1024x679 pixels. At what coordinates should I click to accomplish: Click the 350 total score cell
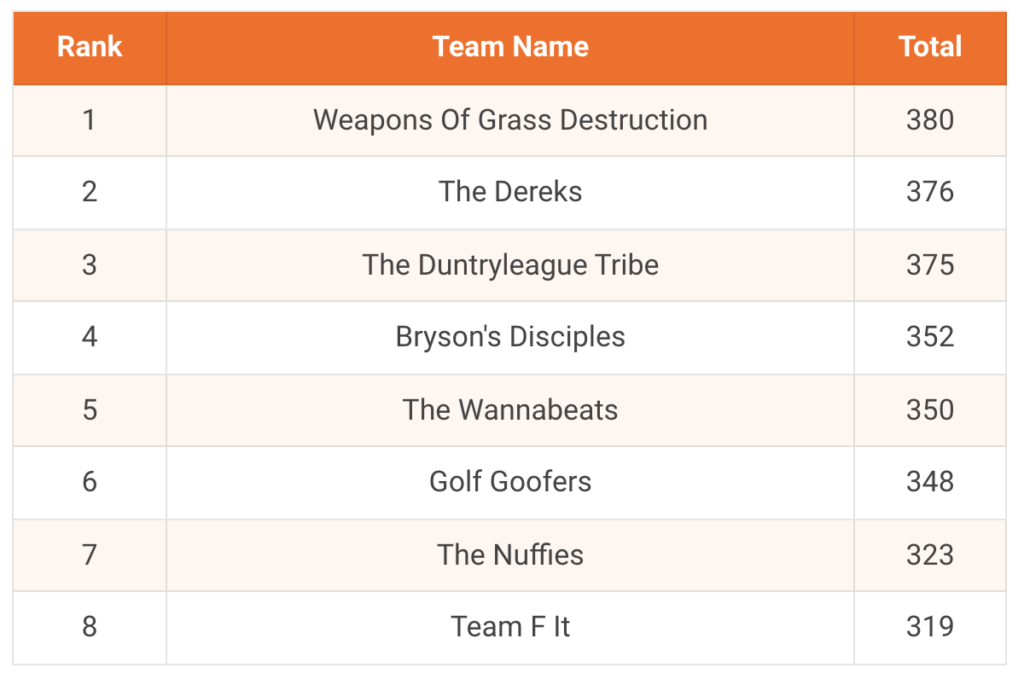point(930,410)
